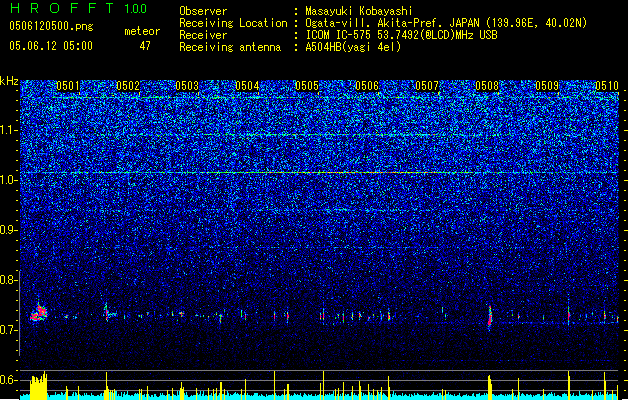Click the 1.0 frequency axis label

click(x=9, y=180)
